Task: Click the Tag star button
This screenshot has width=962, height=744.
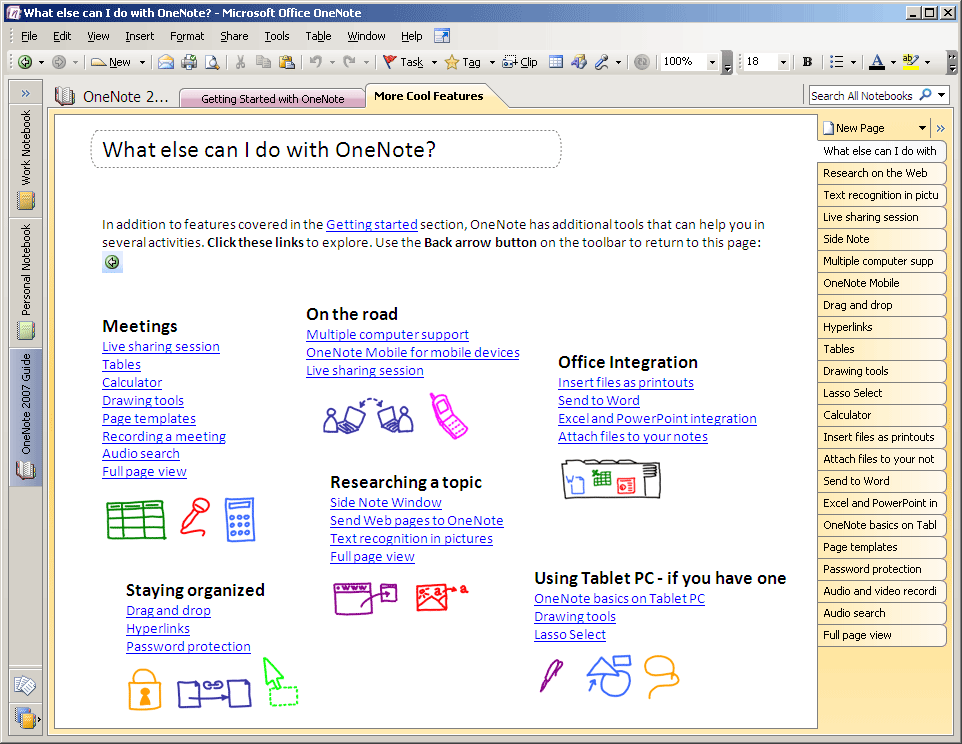Action: pos(463,62)
